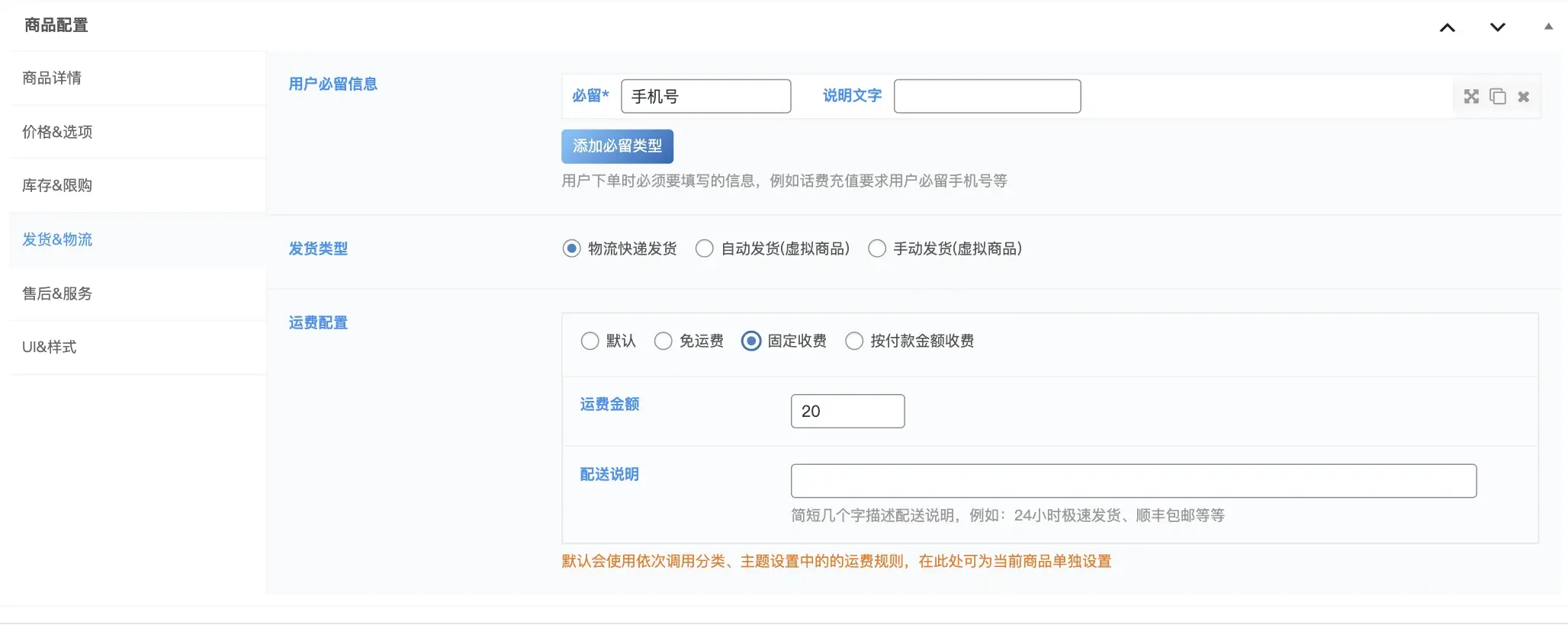The height and width of the screenshot is (628, 1568).
Task: Choose 按付款金额收费 shipping option
Action: 854,341
